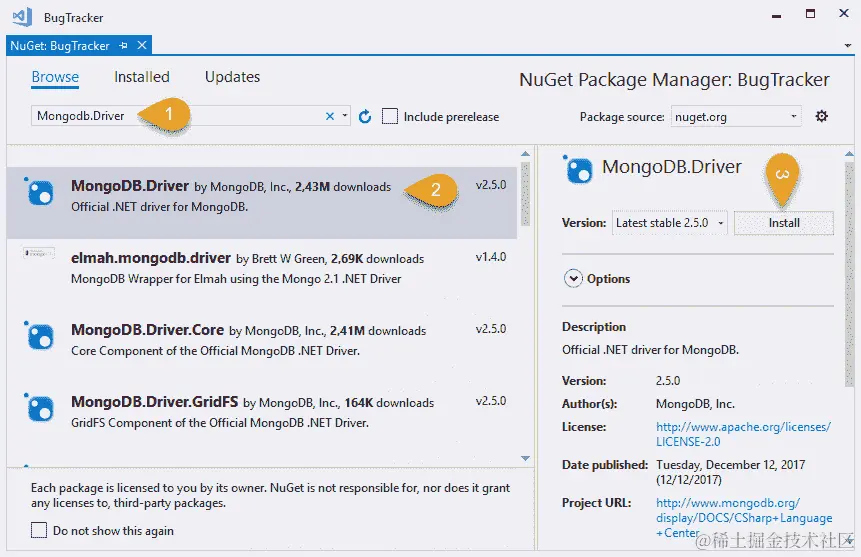The image size is (861, 557).
Task: Close the NuGet: BugTracker tab
Action: click(x=142, y=45)
